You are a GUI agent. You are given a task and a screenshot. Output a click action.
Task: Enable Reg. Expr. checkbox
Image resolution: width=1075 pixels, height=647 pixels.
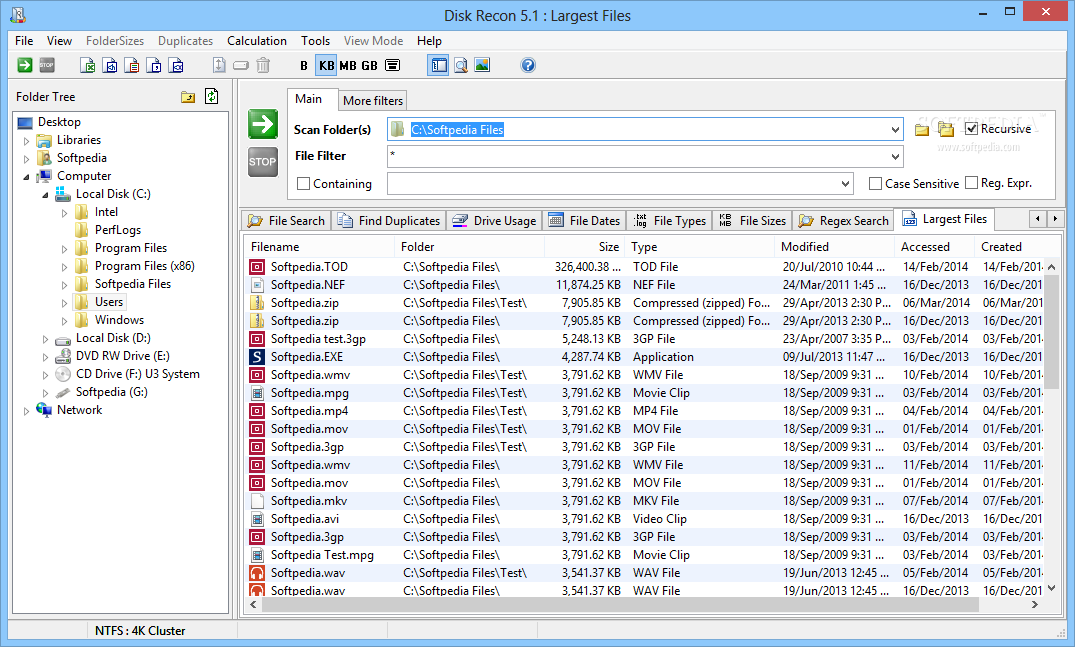click(x=971, y=182)
